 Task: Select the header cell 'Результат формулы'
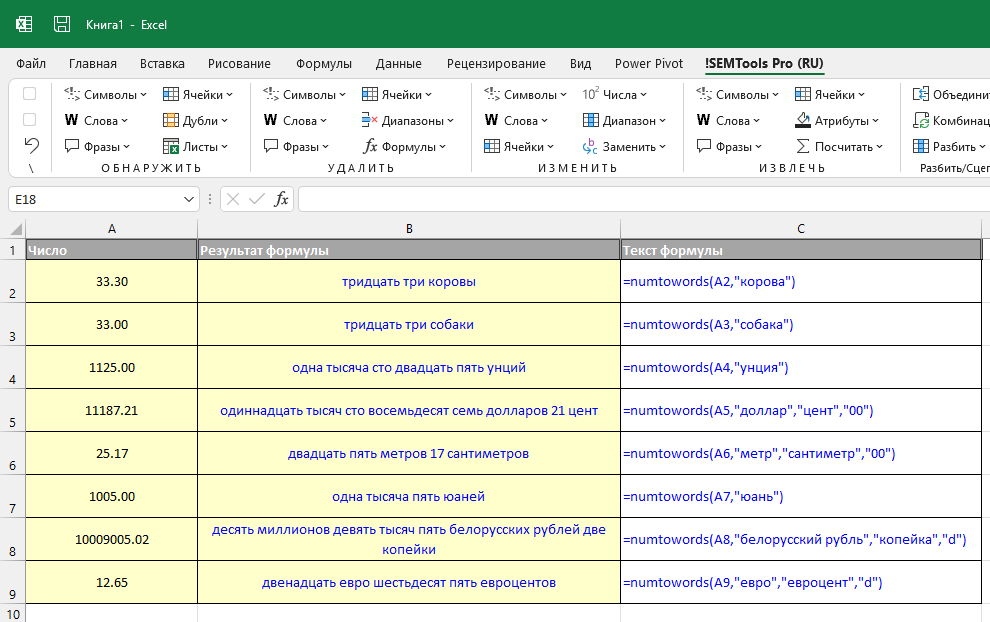409,250
